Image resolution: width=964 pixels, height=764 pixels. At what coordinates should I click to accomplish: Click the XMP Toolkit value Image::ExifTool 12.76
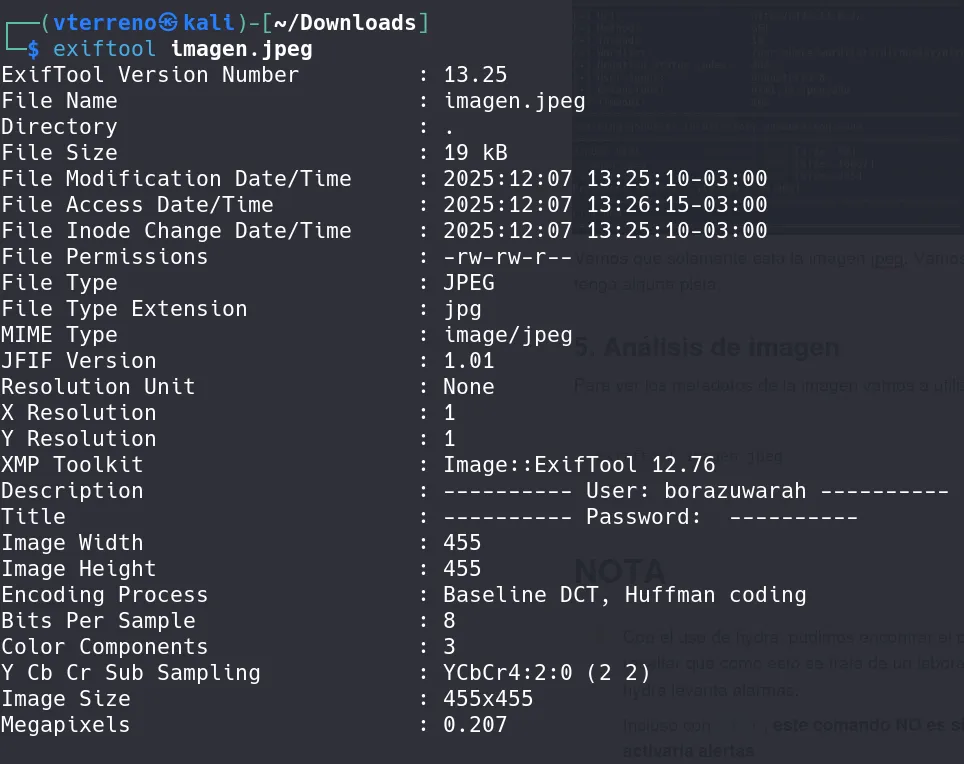tap(579, 465)
